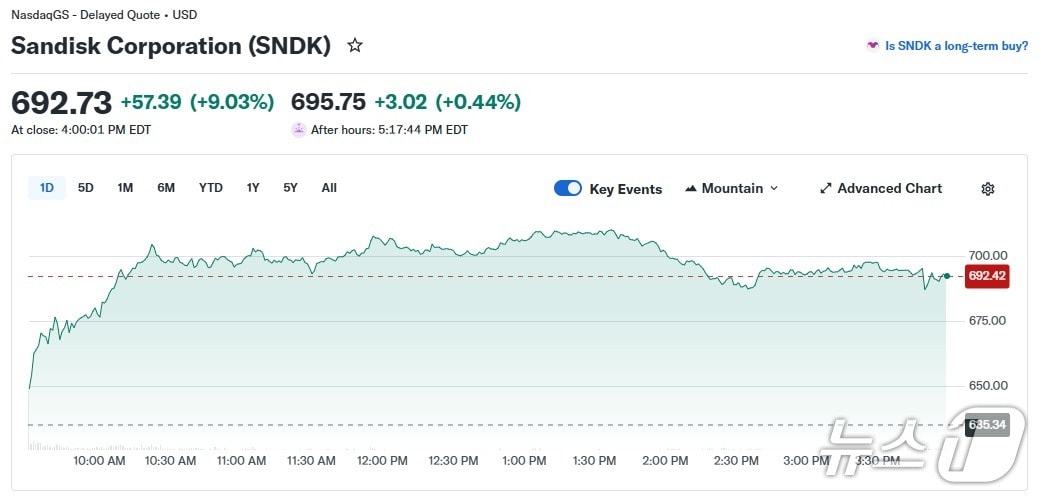1041x498 pixels.
Task: Switch to the 5D range
Action: [x=86, y=188]
